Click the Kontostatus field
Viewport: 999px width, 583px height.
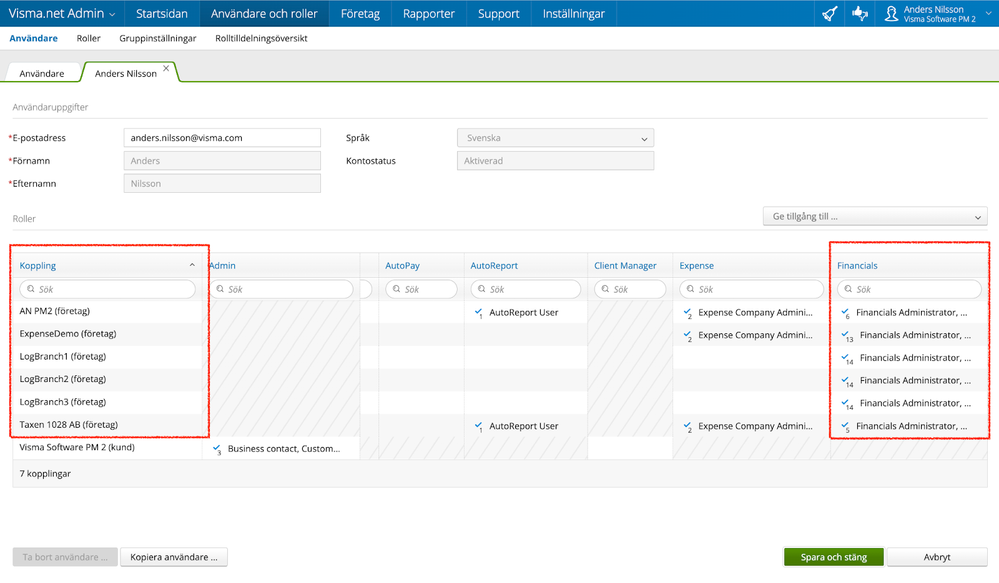click(x=556, y=161)
